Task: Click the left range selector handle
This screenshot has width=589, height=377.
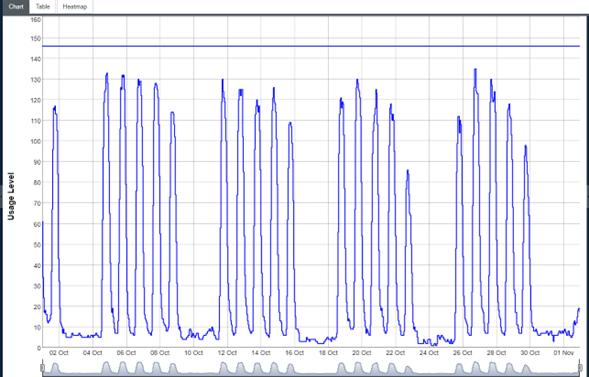Action: click(x=42, y=367)
